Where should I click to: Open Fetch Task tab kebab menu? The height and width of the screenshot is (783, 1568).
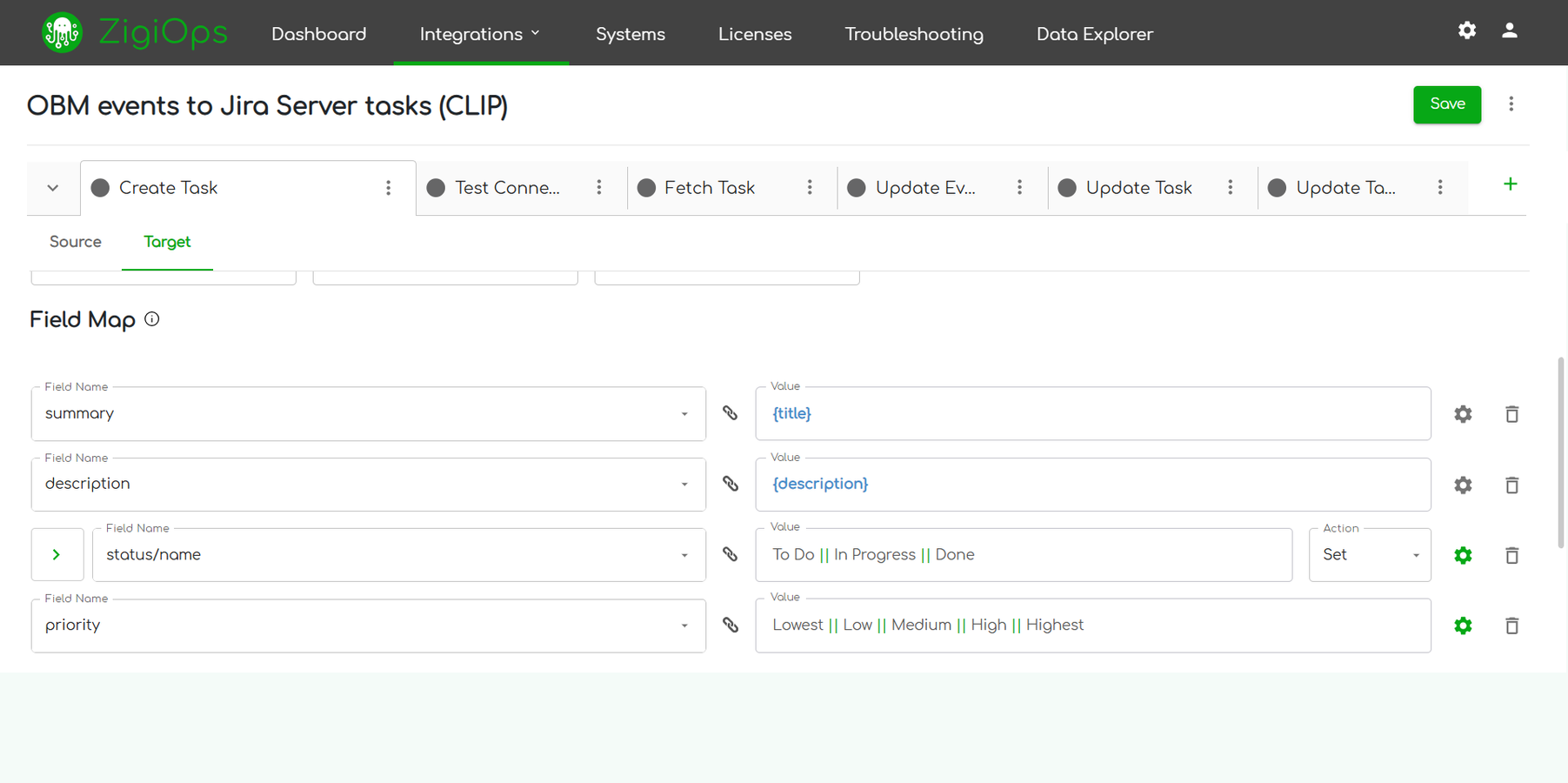tap(810, 188)
